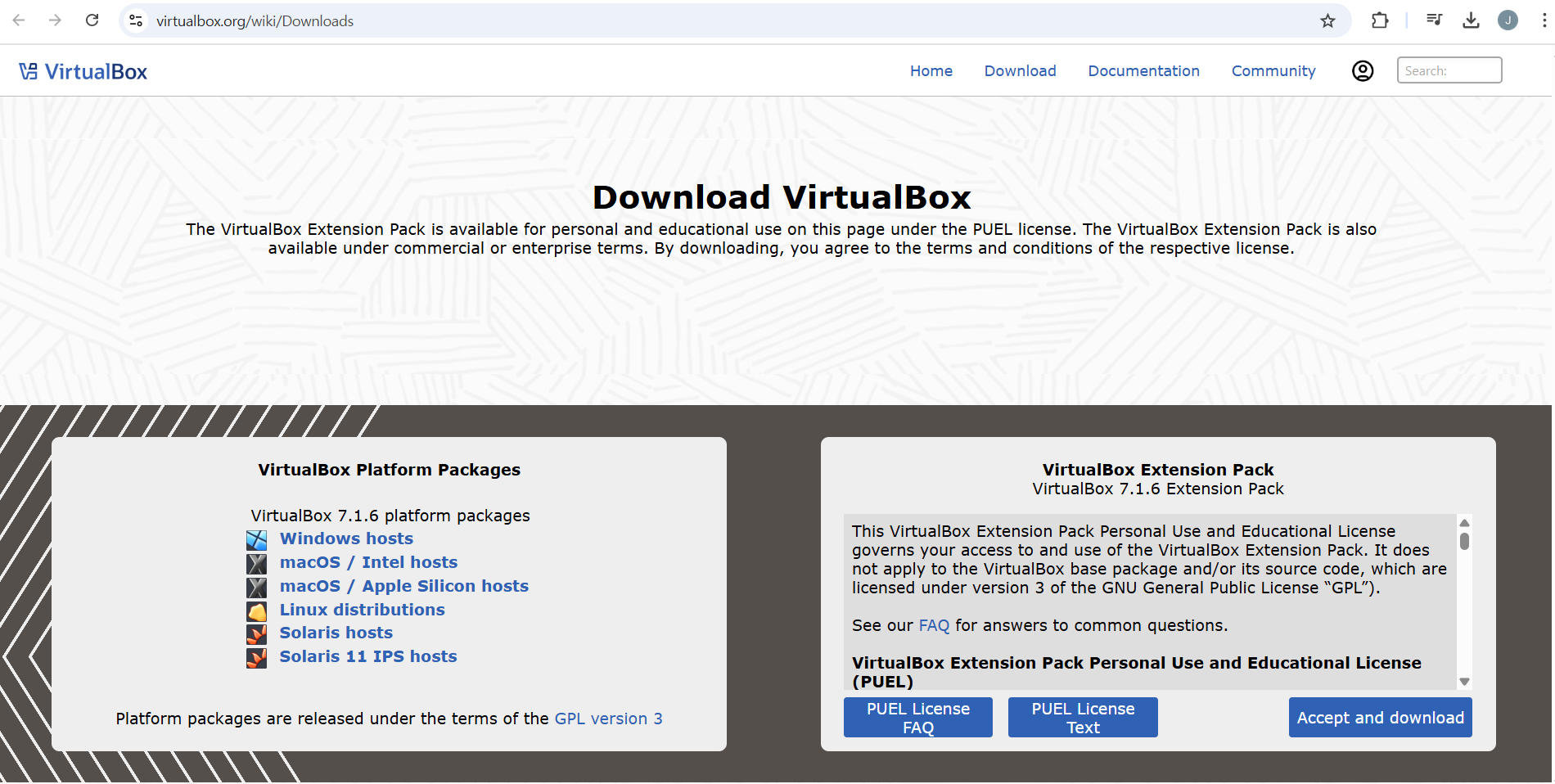Bookmark this page with the star icon
1555x784 pixels.
1327,20
